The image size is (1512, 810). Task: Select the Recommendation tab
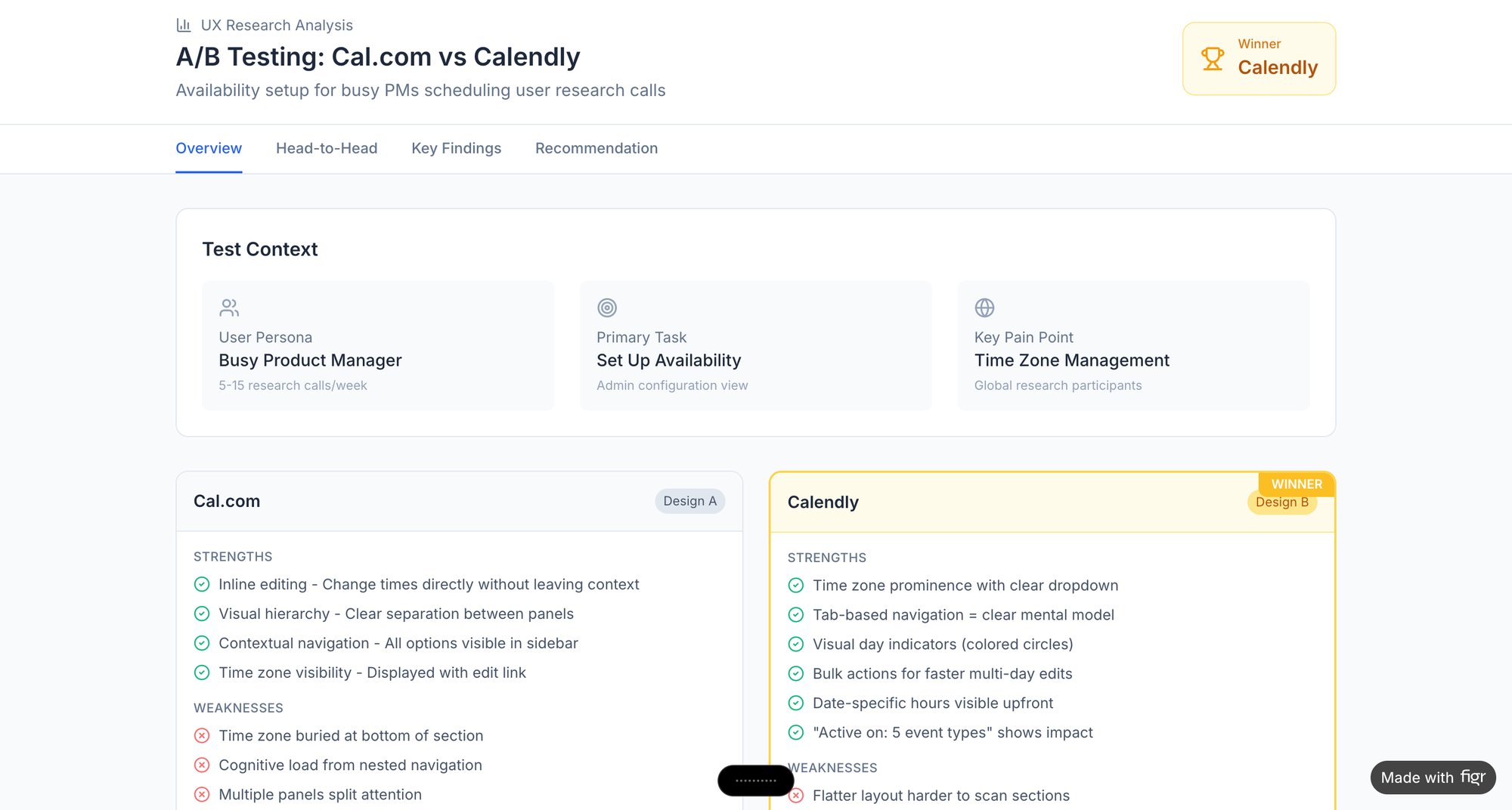tap(596, 148)
